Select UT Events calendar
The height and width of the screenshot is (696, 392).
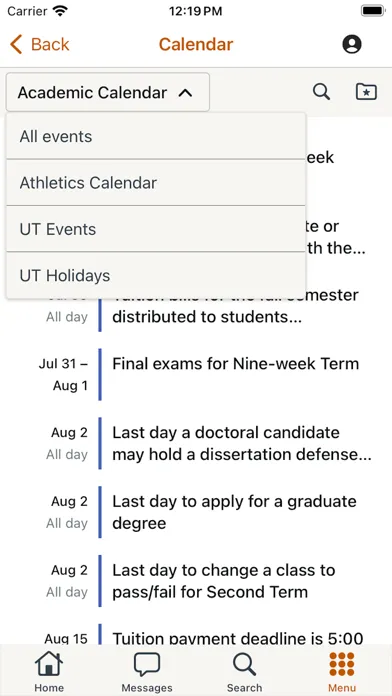pos(156,229)
